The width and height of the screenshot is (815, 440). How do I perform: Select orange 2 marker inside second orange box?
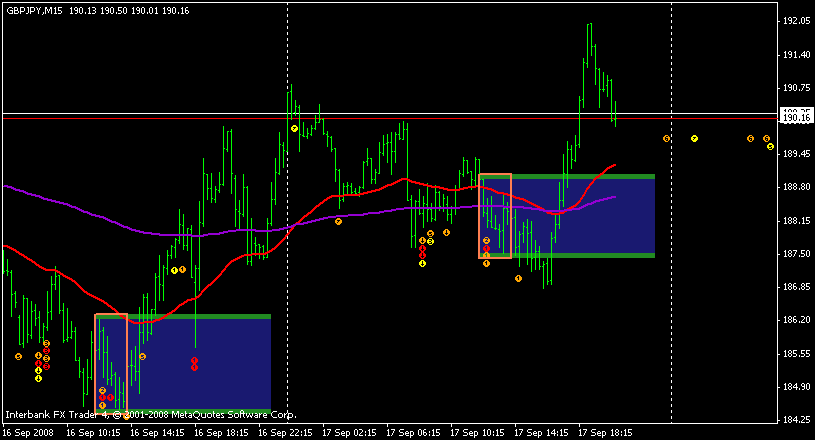[x=487, y=241]
